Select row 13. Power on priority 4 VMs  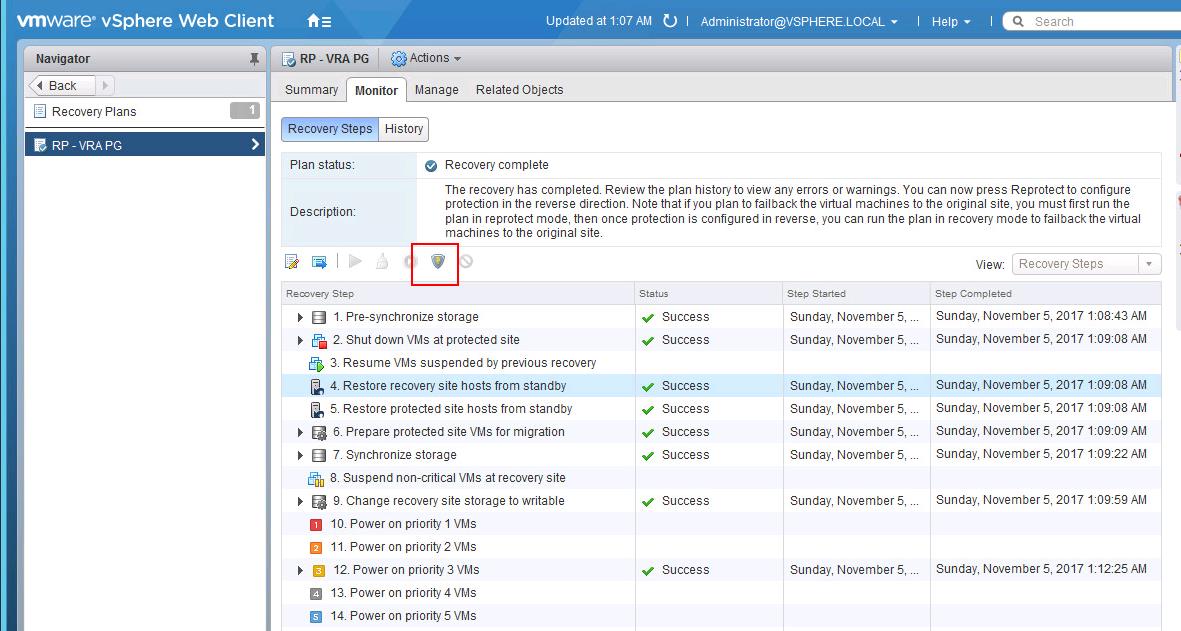721,593
